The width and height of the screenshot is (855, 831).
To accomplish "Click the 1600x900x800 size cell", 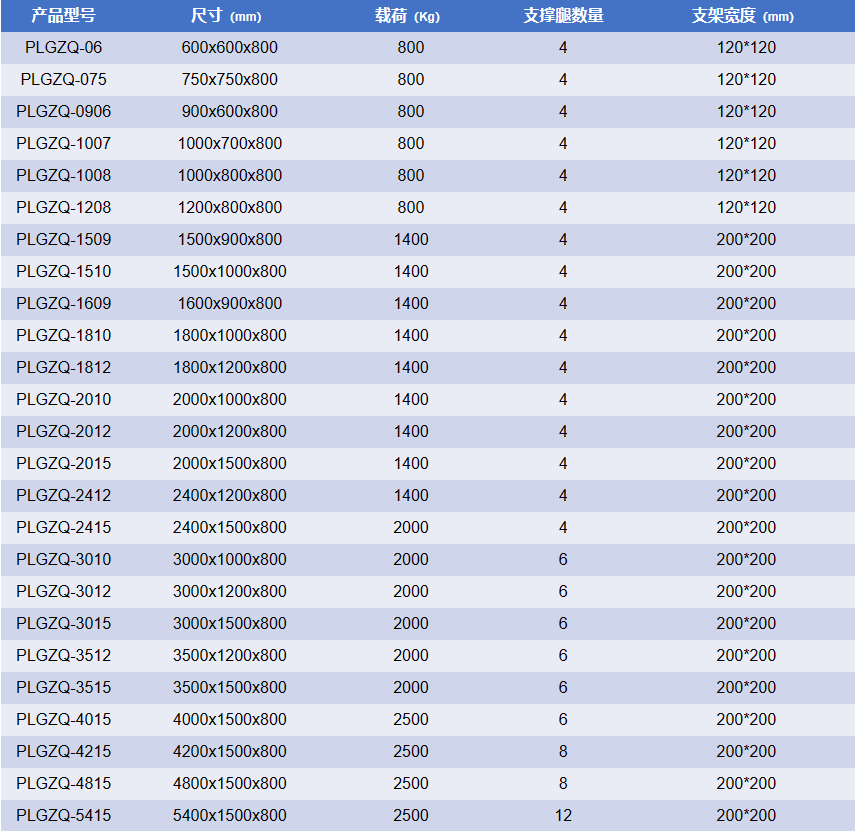I will coord(230,303).
